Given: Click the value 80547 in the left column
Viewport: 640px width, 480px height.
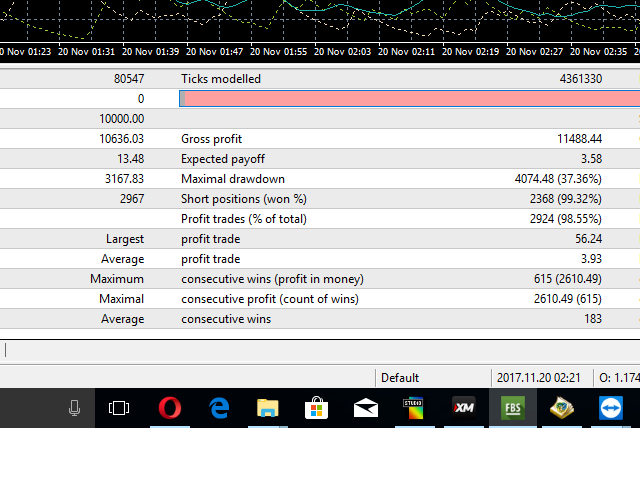Looking at the screenshot, I should (x=129, y=79).
